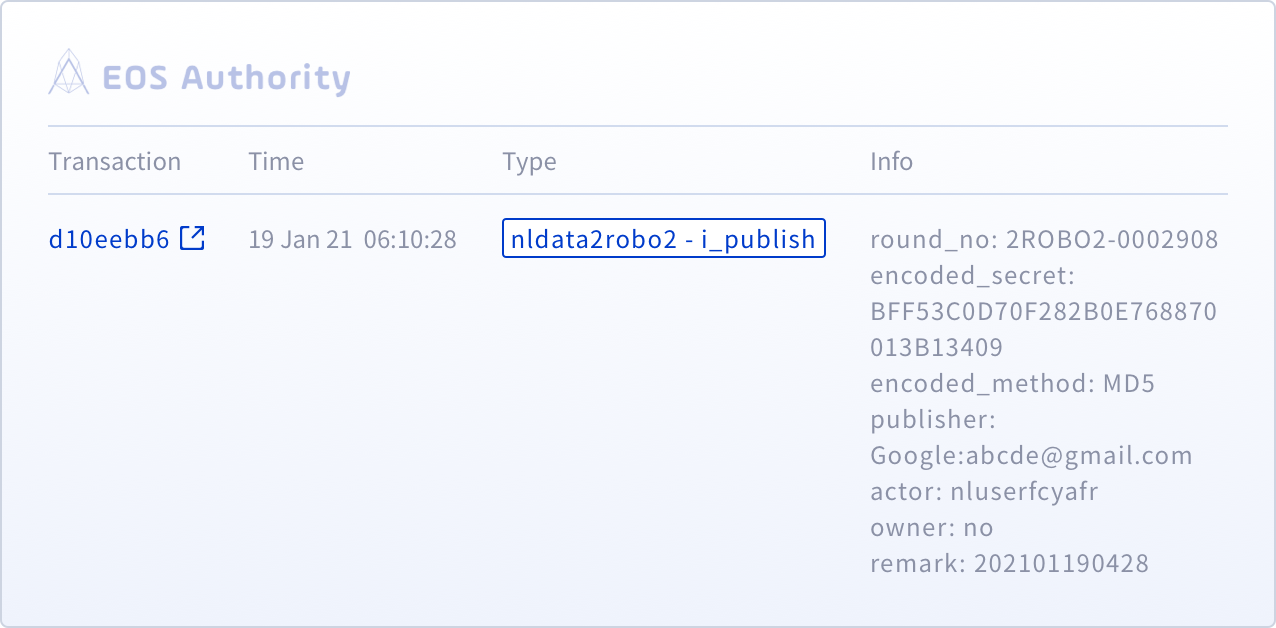Click the EOS Authority triangular logo icon
The height and width of the screenshot is (628, 1276).
pos(69,73)
